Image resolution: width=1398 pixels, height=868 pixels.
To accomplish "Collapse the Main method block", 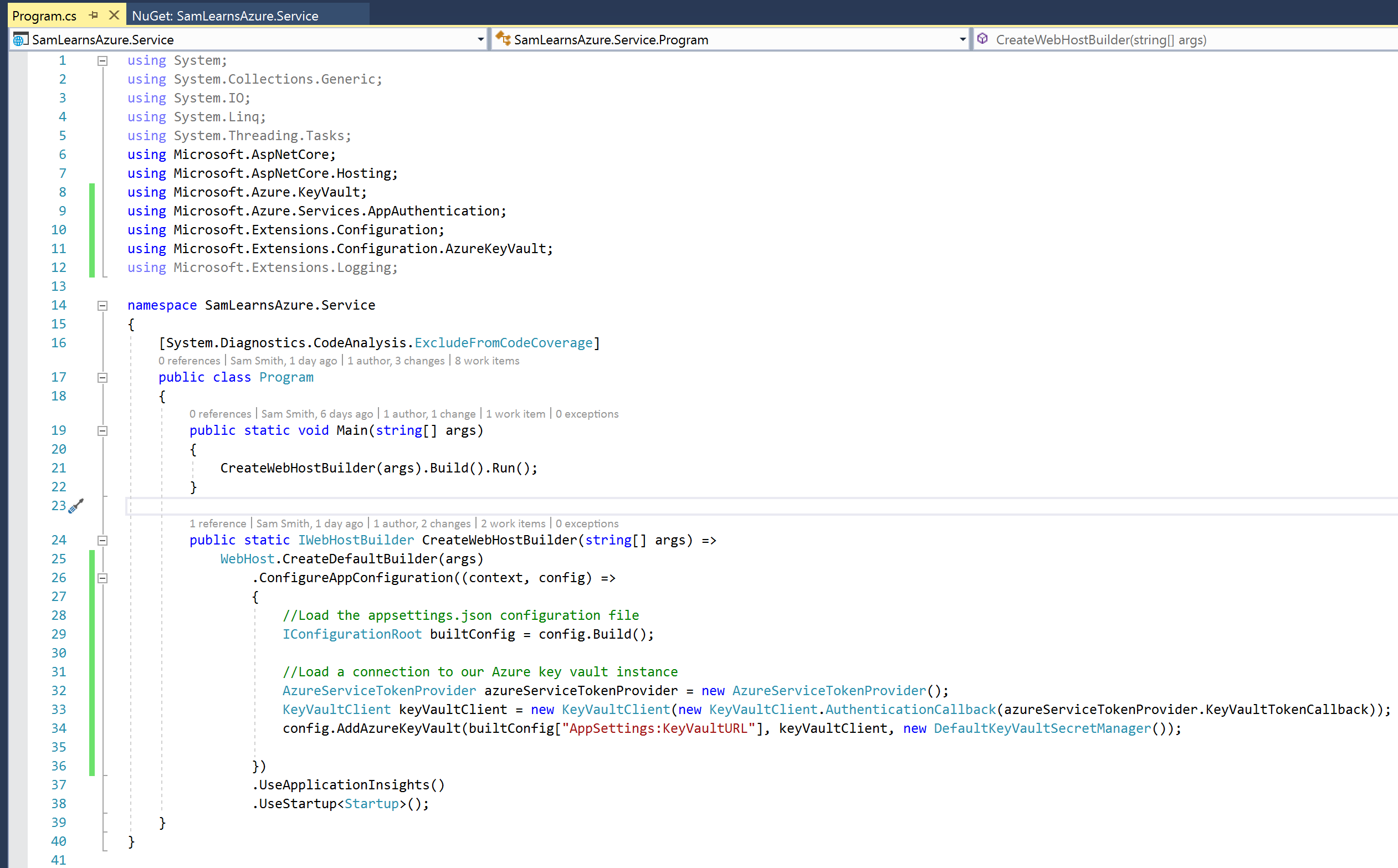I will tap(103, 431).
